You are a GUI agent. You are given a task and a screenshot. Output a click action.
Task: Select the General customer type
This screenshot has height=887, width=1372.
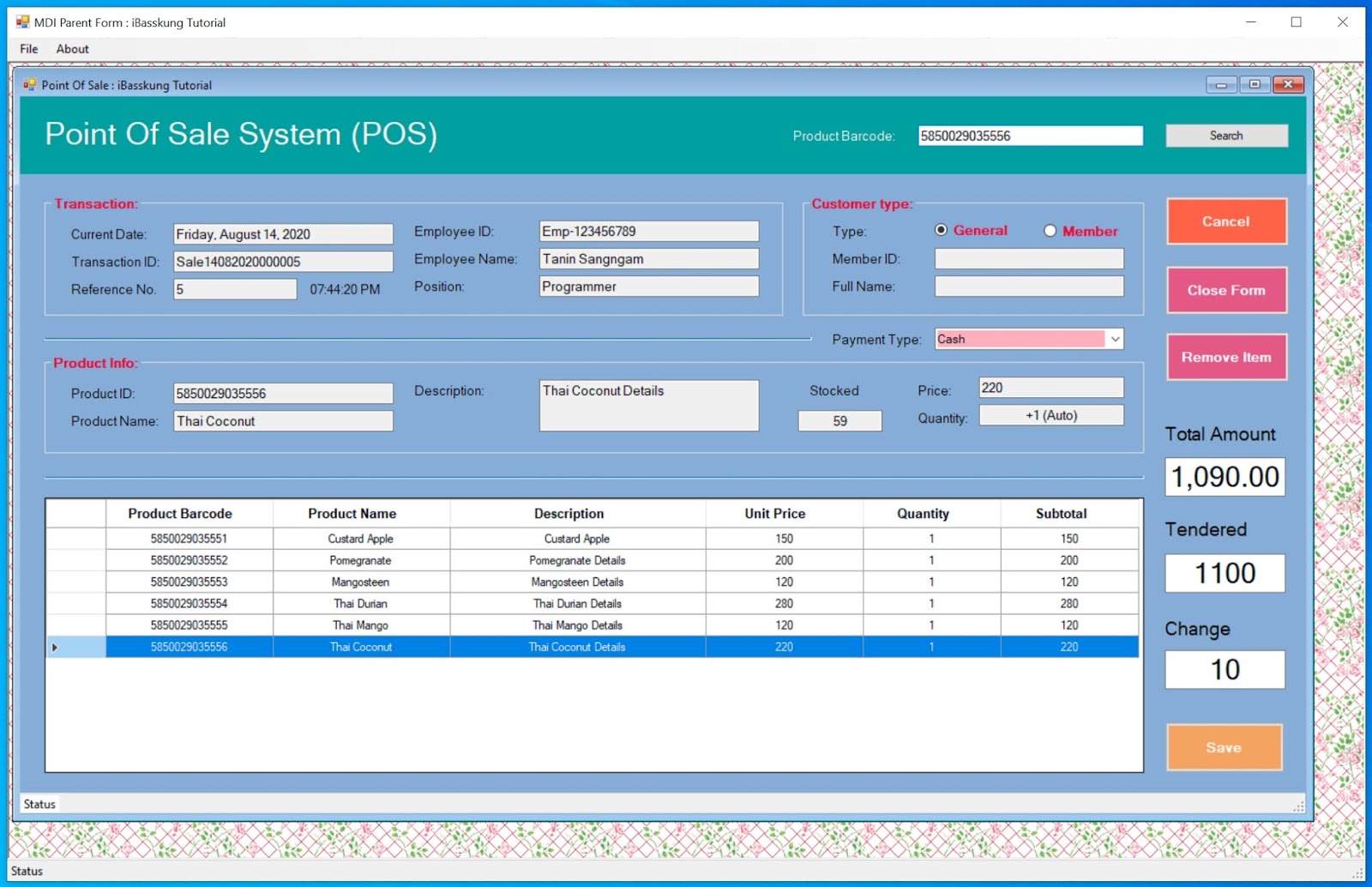(x=942, y=230)
